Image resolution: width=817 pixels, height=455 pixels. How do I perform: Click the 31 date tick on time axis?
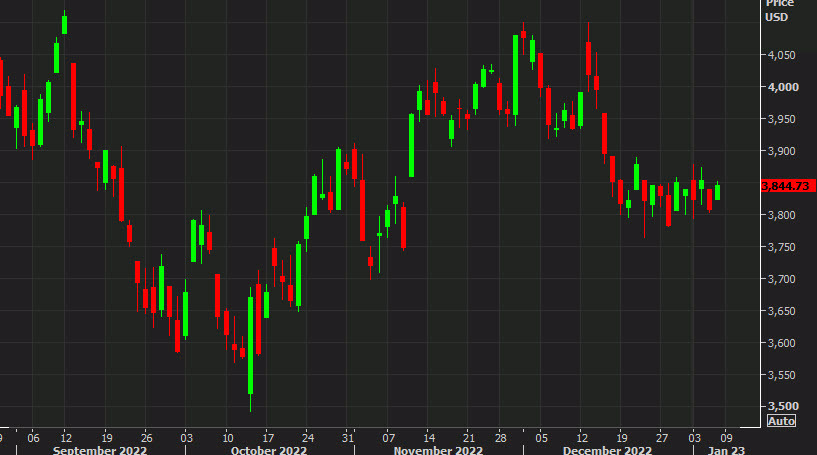coord(347,437)
